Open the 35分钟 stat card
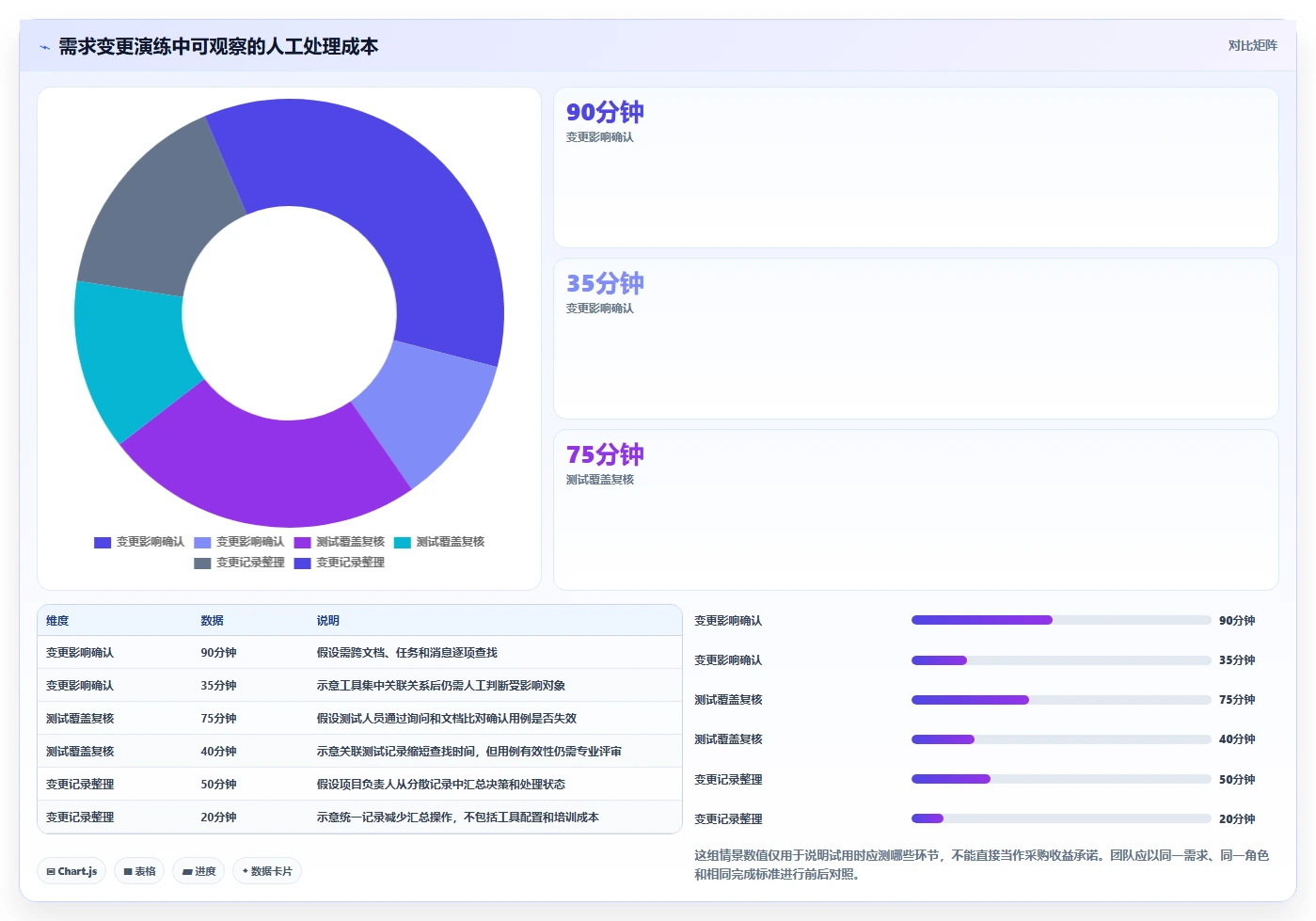This screenshot has height=921, width=1316. click(916, 339)
